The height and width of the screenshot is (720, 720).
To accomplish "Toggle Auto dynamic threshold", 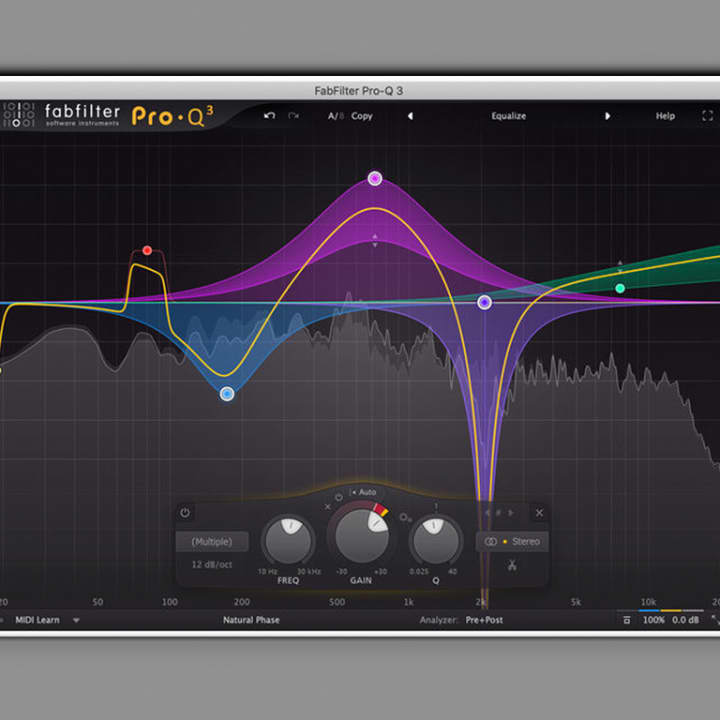I will point(364,492).
